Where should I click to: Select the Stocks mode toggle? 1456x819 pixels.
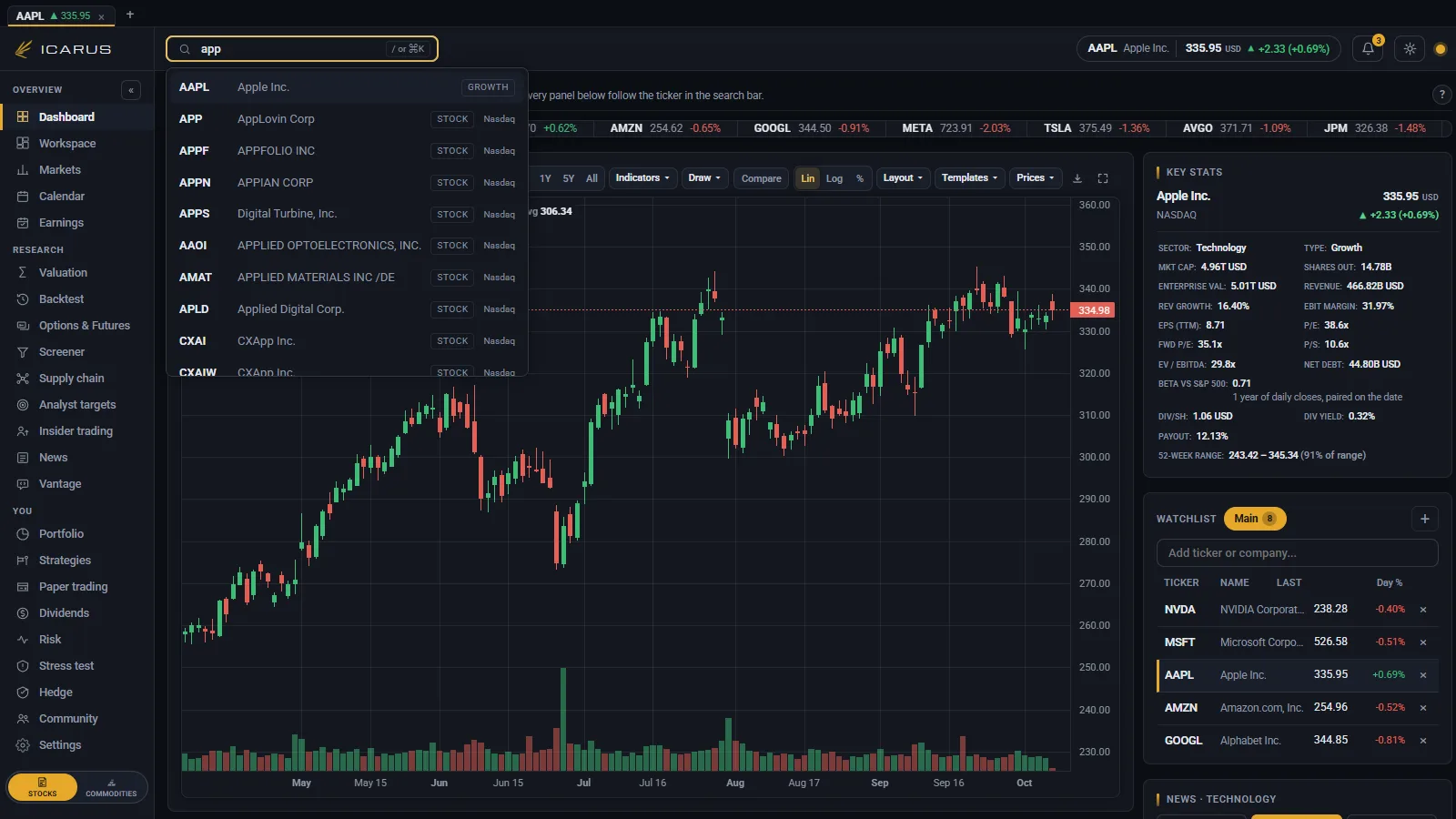coord(42,787)
